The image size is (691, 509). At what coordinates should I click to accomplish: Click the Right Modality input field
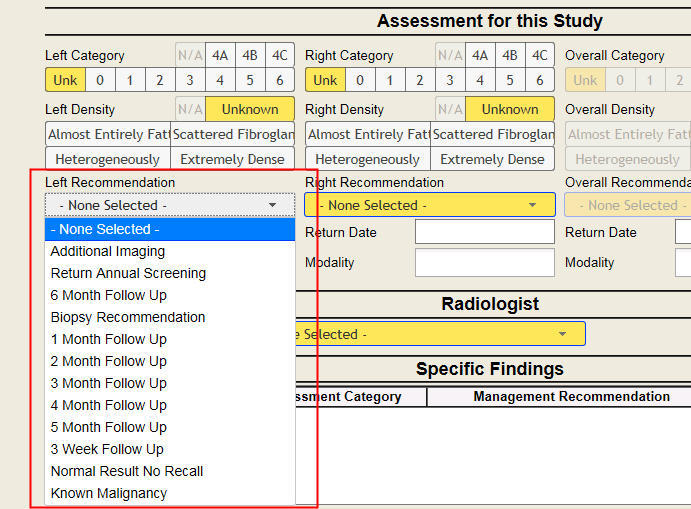484,262
